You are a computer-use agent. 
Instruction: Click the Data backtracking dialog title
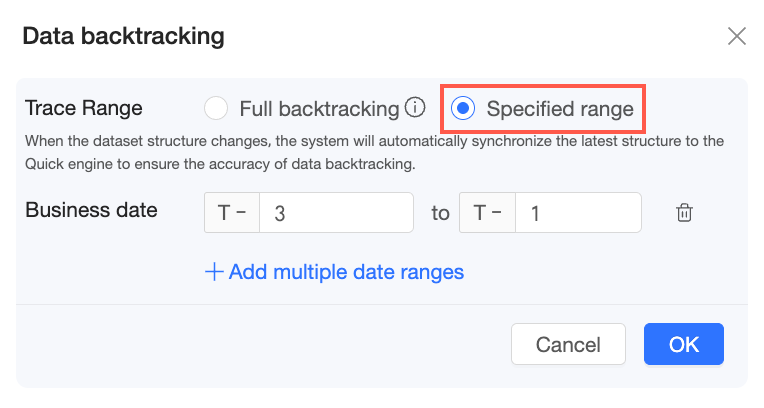tap(123, 37)
